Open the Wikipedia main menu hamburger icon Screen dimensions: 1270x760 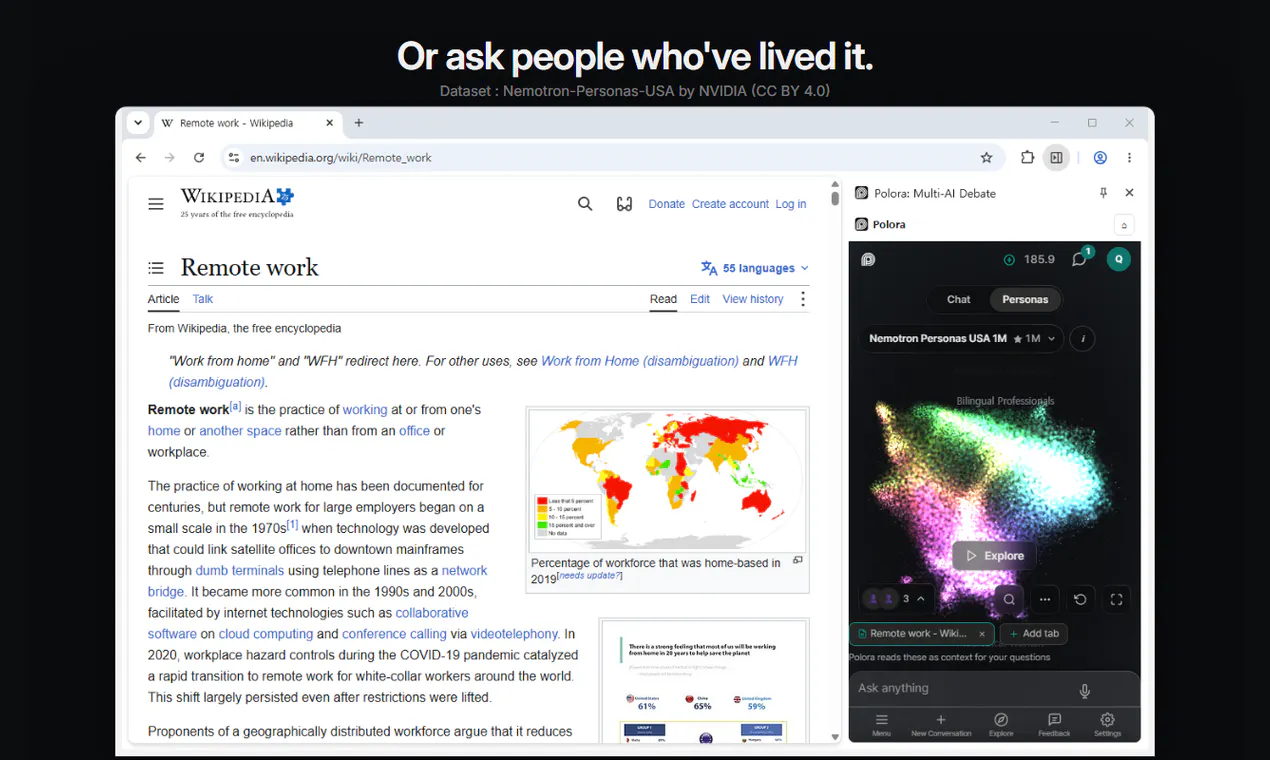tap(156, 204)
